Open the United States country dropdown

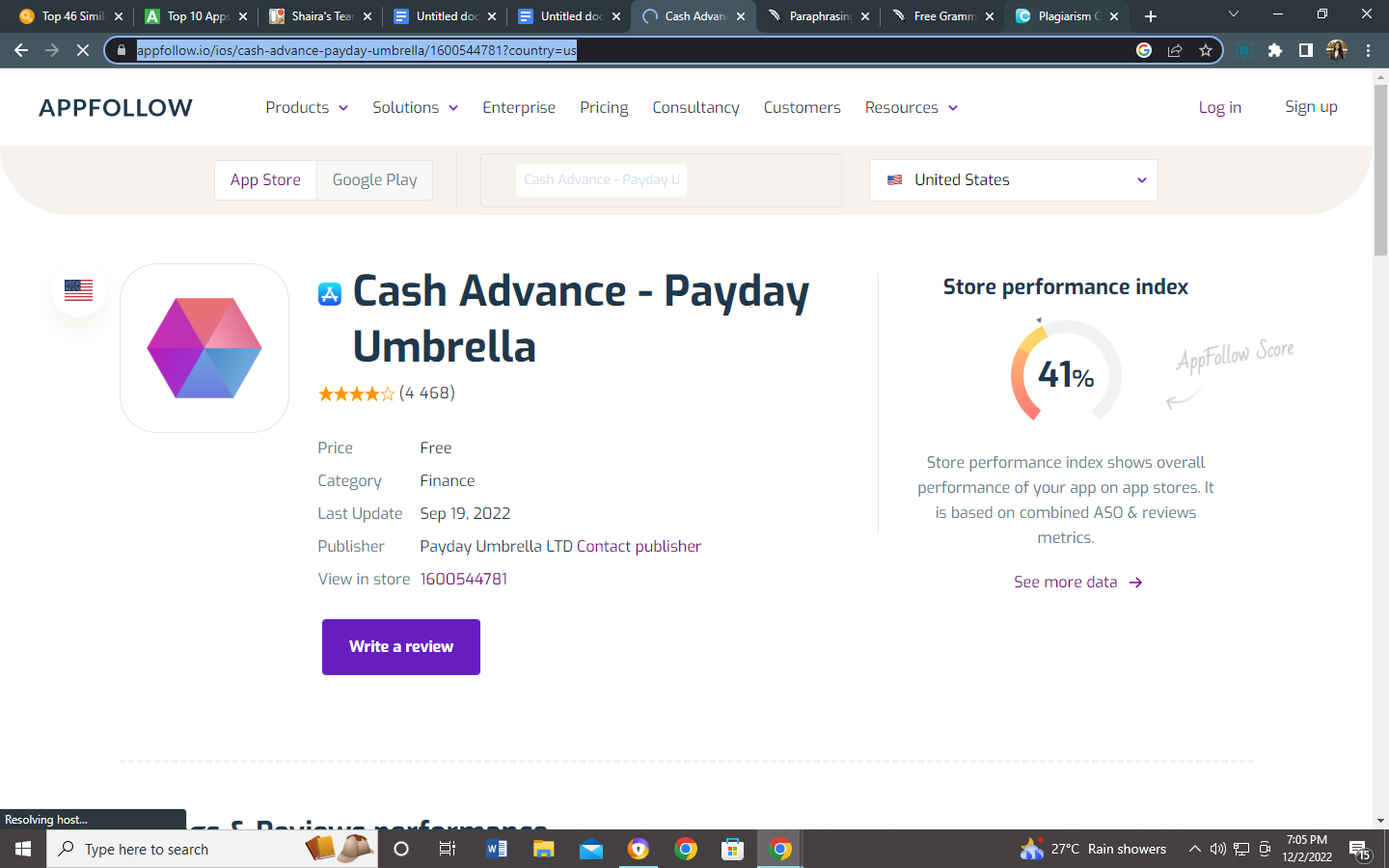pos(1013,180)
